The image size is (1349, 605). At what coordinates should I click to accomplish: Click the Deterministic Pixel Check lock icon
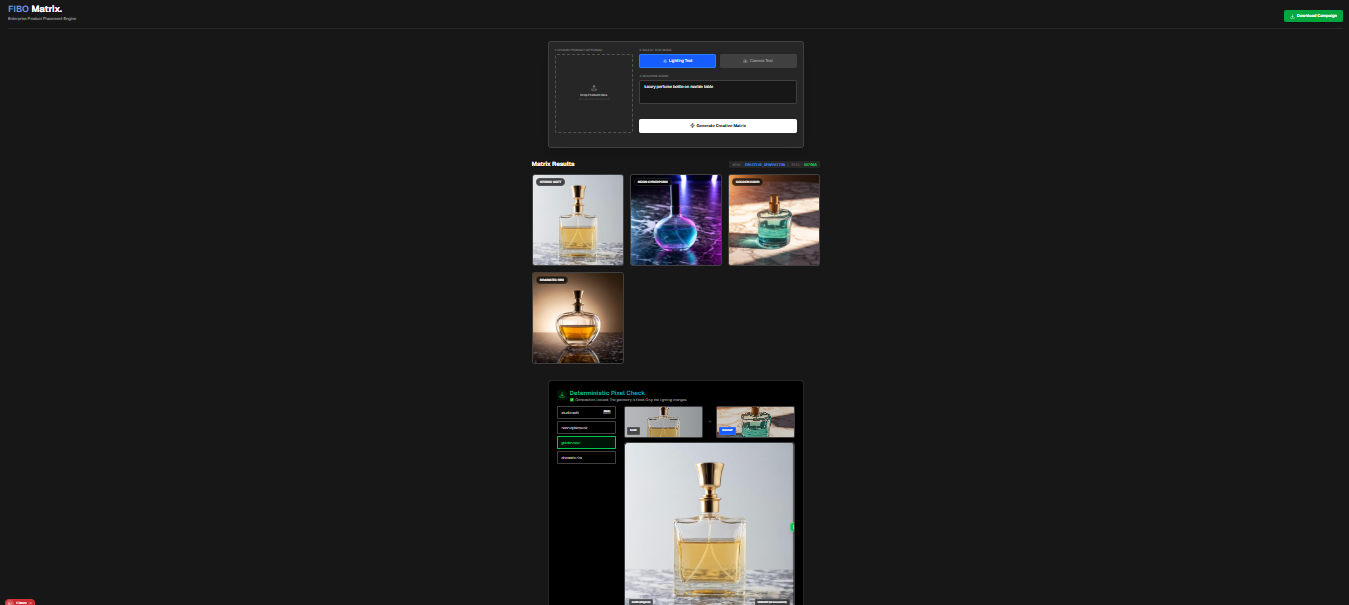tap(562, 395)
